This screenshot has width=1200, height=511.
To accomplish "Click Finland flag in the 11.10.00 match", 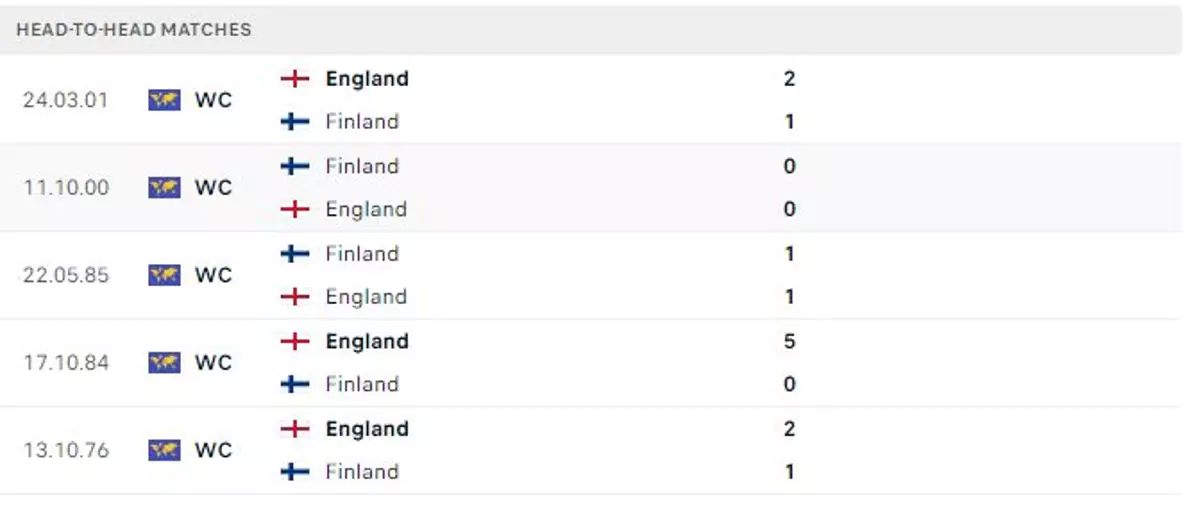I will tap(295, 166).
